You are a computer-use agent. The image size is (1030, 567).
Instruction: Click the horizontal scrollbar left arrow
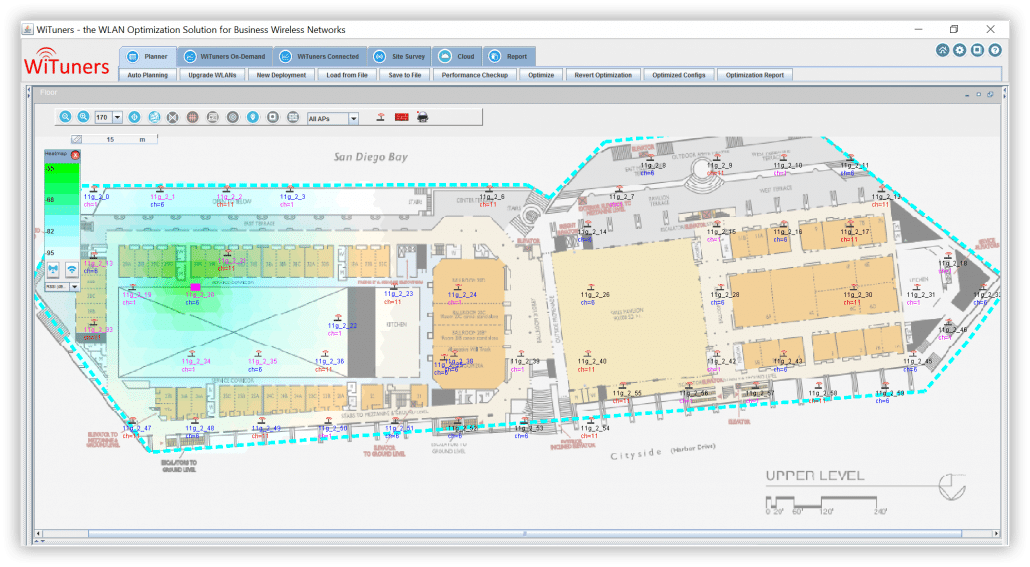38,533
